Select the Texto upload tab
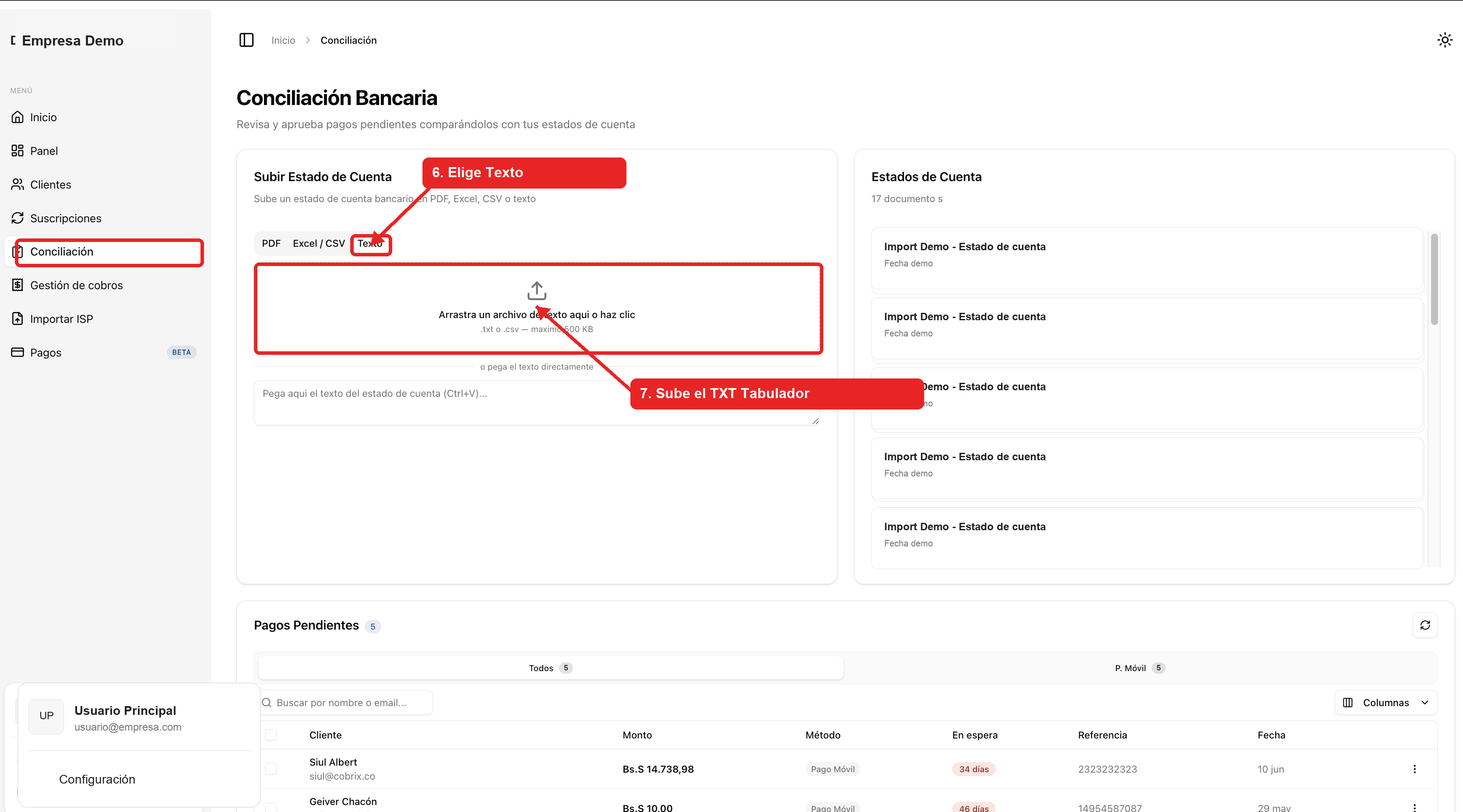Screen dimensions: 1463x812 click(x=370, y=243)
